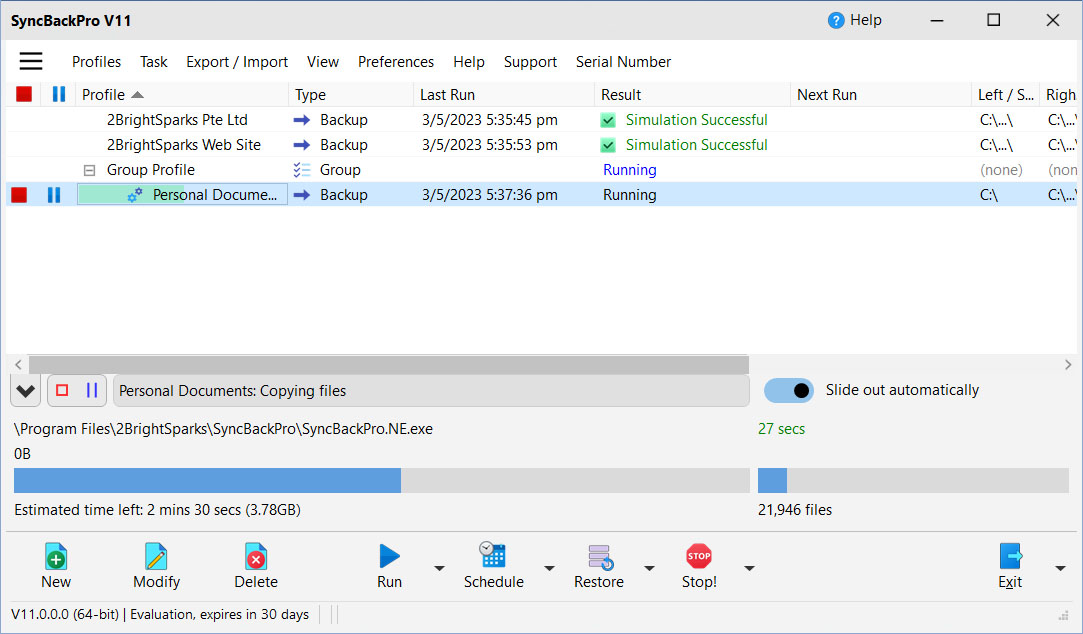Screen dimensions: 1083x634
Task: Select the 2BrightSparks Pte Ltd profile
Action: click(177, 120)
